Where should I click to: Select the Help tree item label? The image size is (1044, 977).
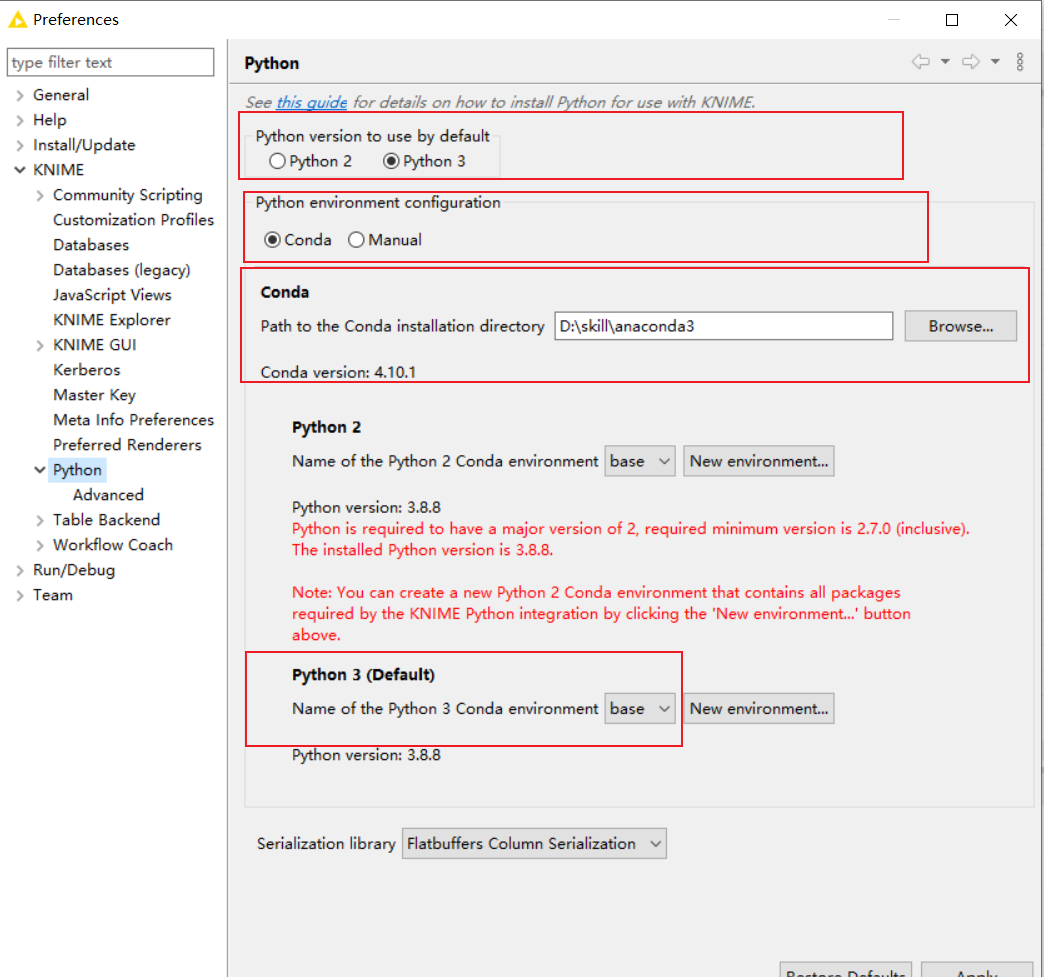pyautogui.click(x=50, y=121)
